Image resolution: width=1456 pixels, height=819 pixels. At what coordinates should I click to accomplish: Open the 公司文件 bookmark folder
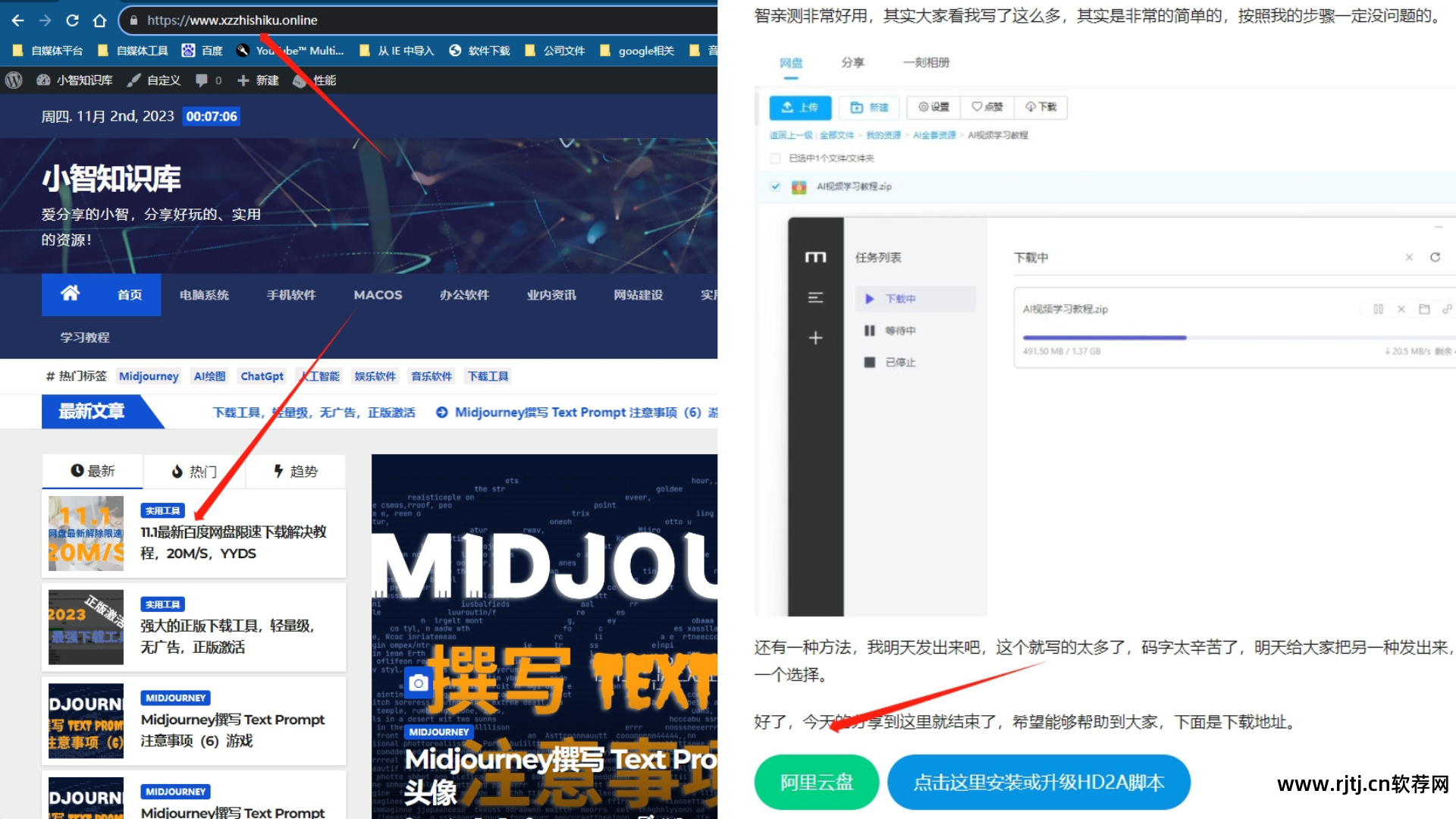(x=554, y=51)
